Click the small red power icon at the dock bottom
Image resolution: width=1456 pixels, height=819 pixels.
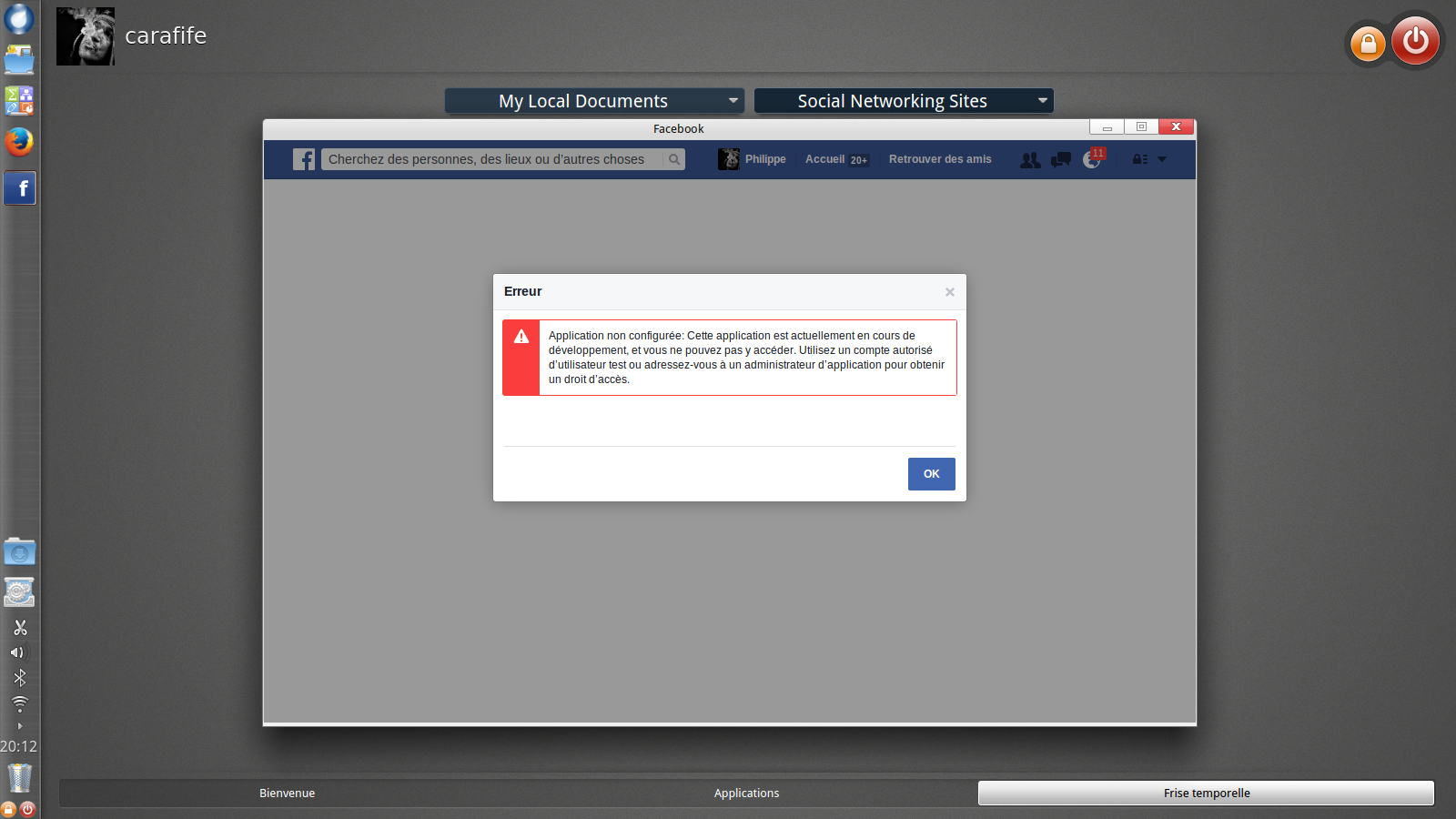point(27,809)
